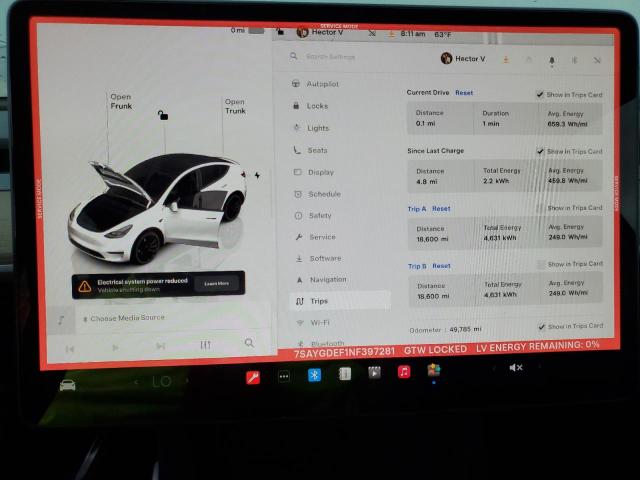Viewport: 640px width, 480px height.
Task: Open the Bluetooth app in the dock
Action: (314, 375)
